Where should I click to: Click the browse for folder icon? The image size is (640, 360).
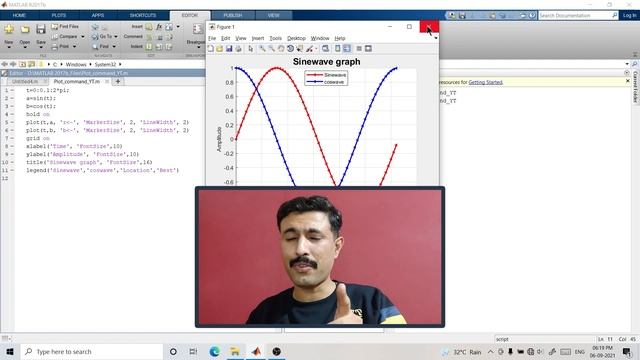click(x=31, y=64)
